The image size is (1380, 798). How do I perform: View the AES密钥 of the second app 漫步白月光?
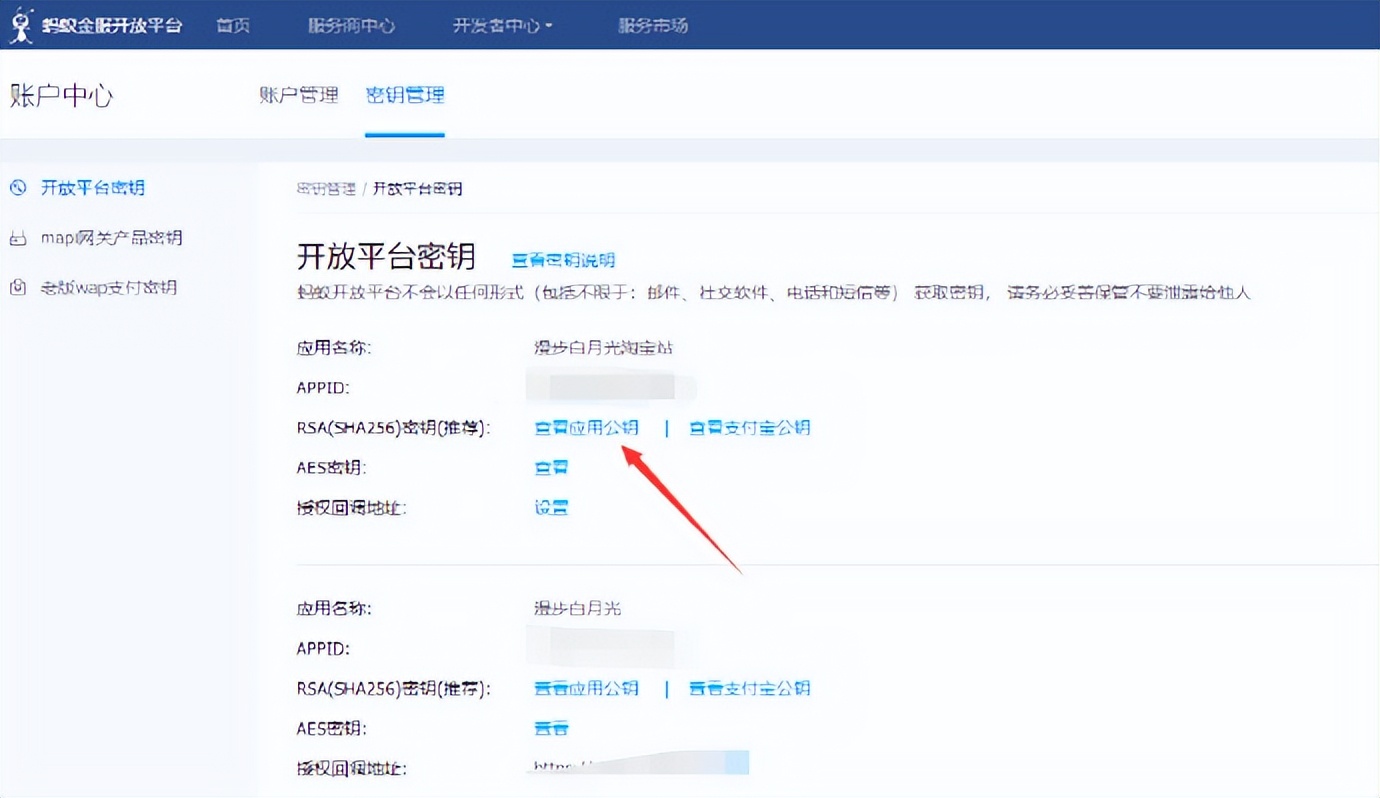(551, 728)
